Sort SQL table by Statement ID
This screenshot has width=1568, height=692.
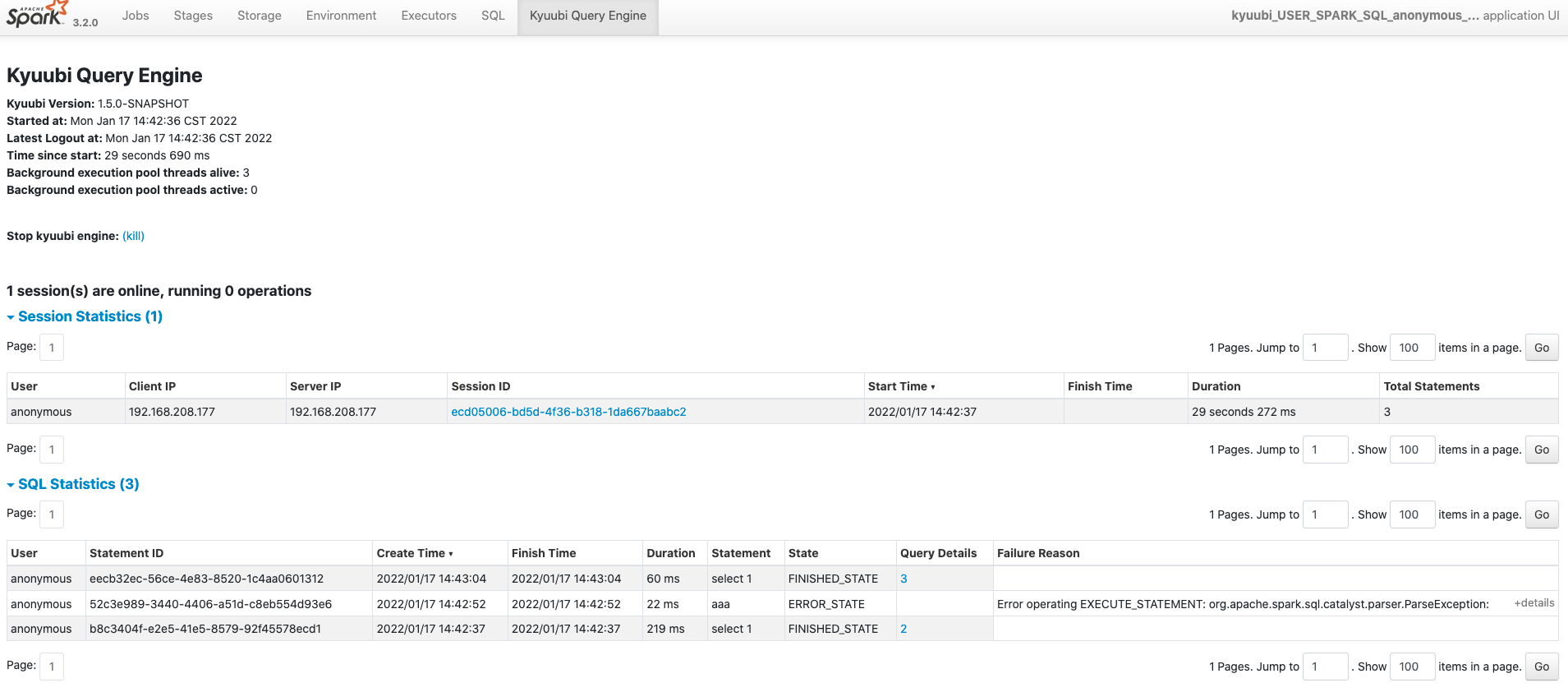pos(126,553)
